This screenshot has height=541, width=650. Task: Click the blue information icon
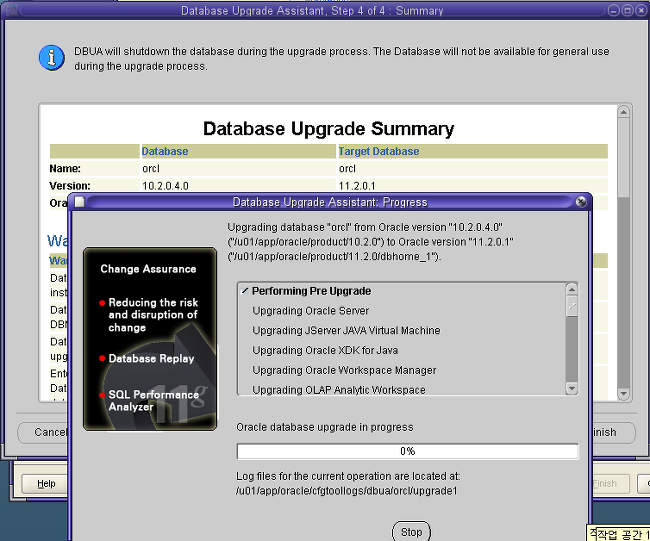point(52,57)
